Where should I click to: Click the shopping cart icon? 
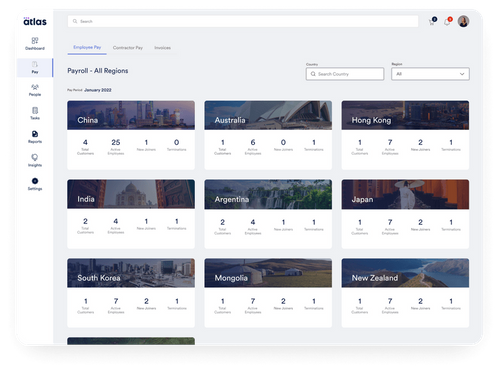(432, 22)
